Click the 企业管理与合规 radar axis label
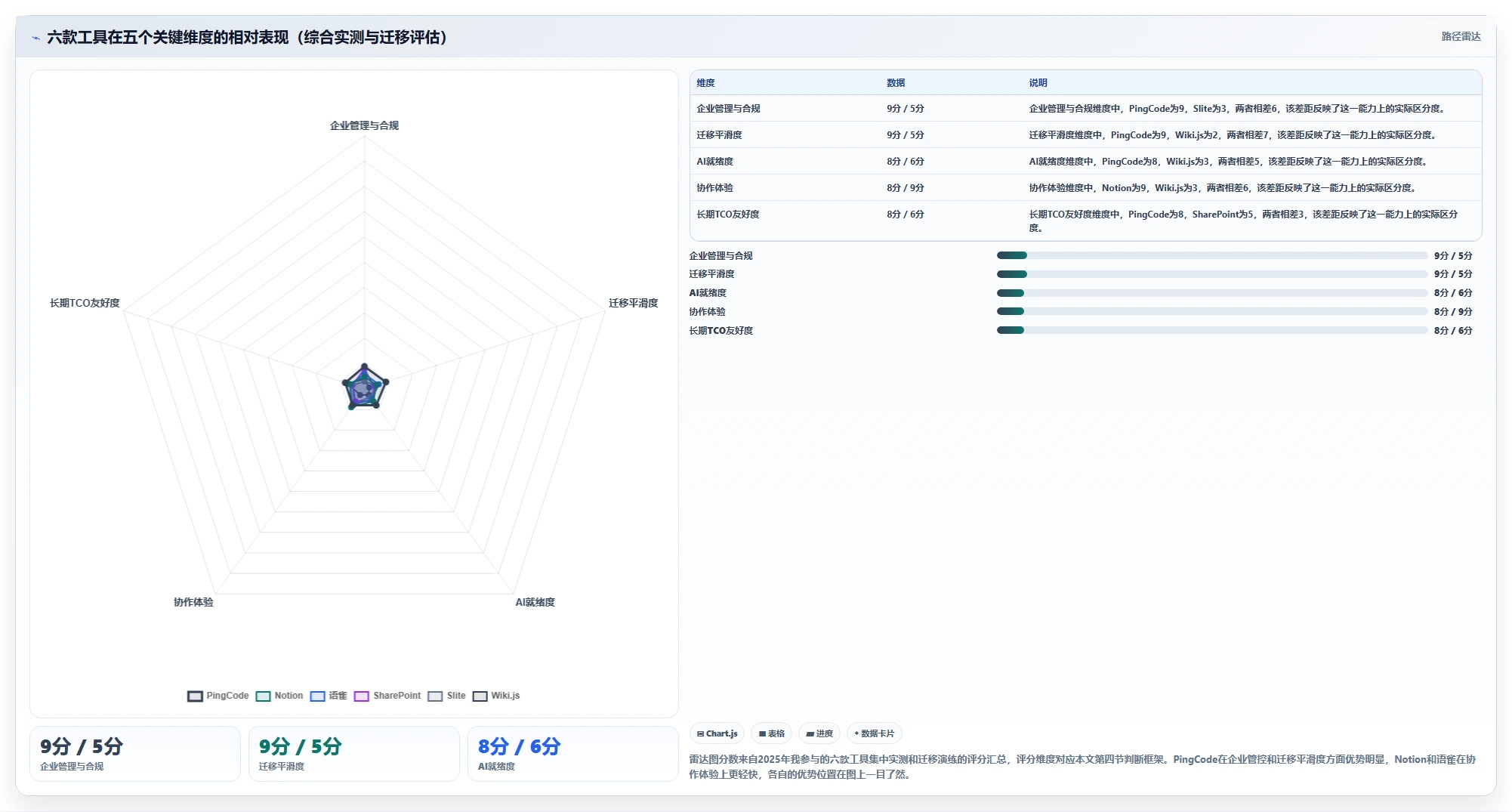The height and width of the screenshot is (812, 1512). pyautogui.click(x=364, y=125)
